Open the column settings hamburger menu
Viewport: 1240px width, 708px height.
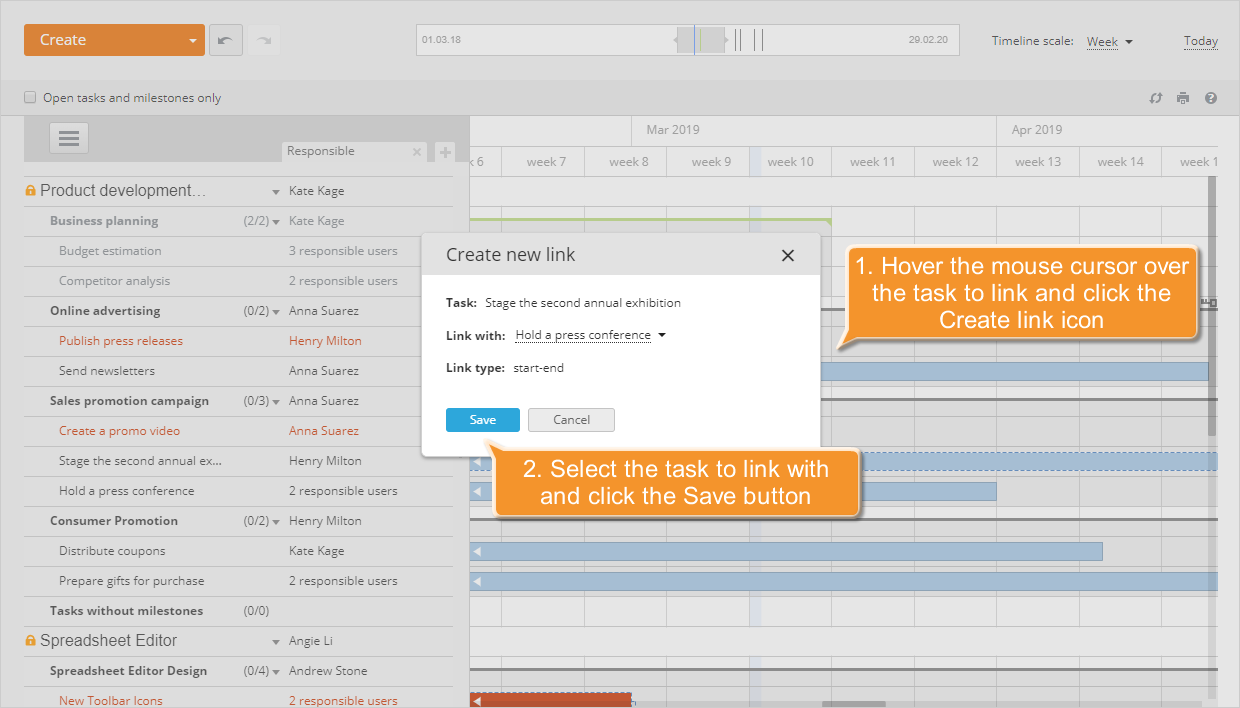[x=68, y=137]
